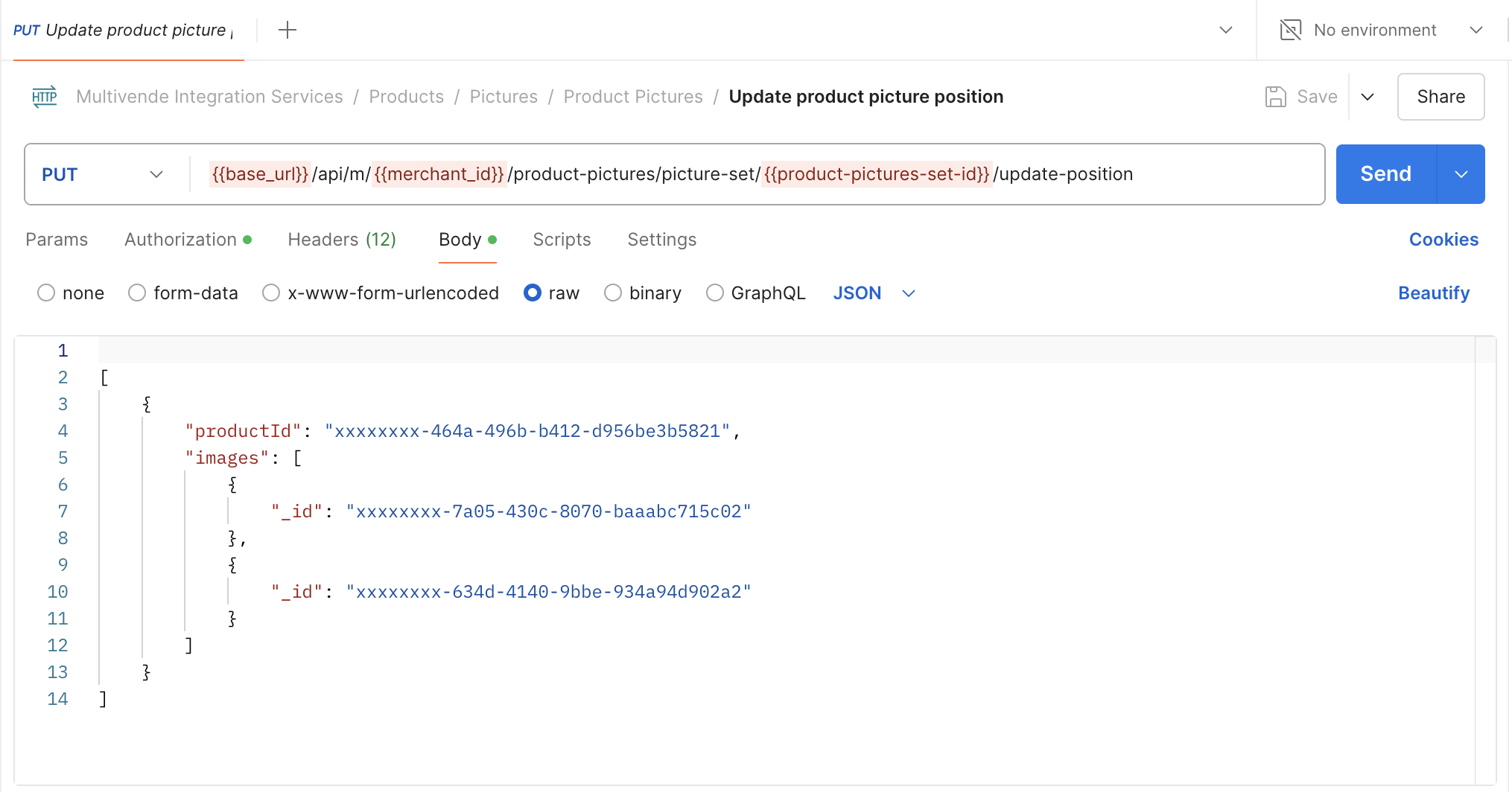Image resolution: width=1512 pixels, height=792 pixels.
Task: Select the GraphQL body radio button
Action: [x=715, y=293]
